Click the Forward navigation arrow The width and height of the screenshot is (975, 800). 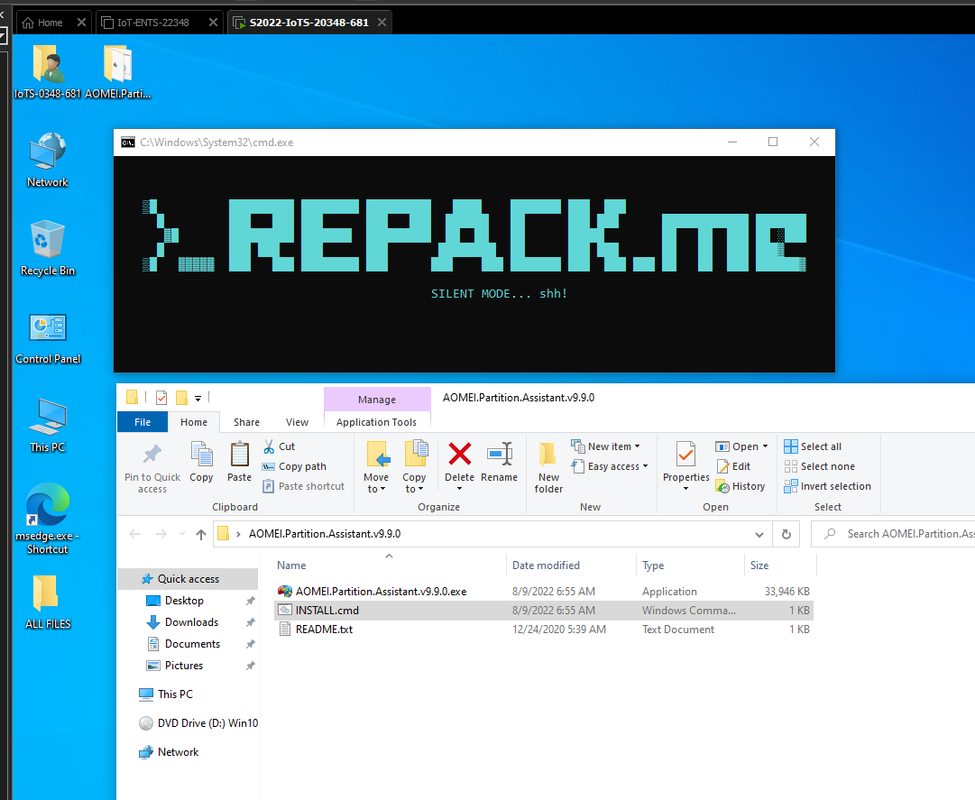(161, 534)
